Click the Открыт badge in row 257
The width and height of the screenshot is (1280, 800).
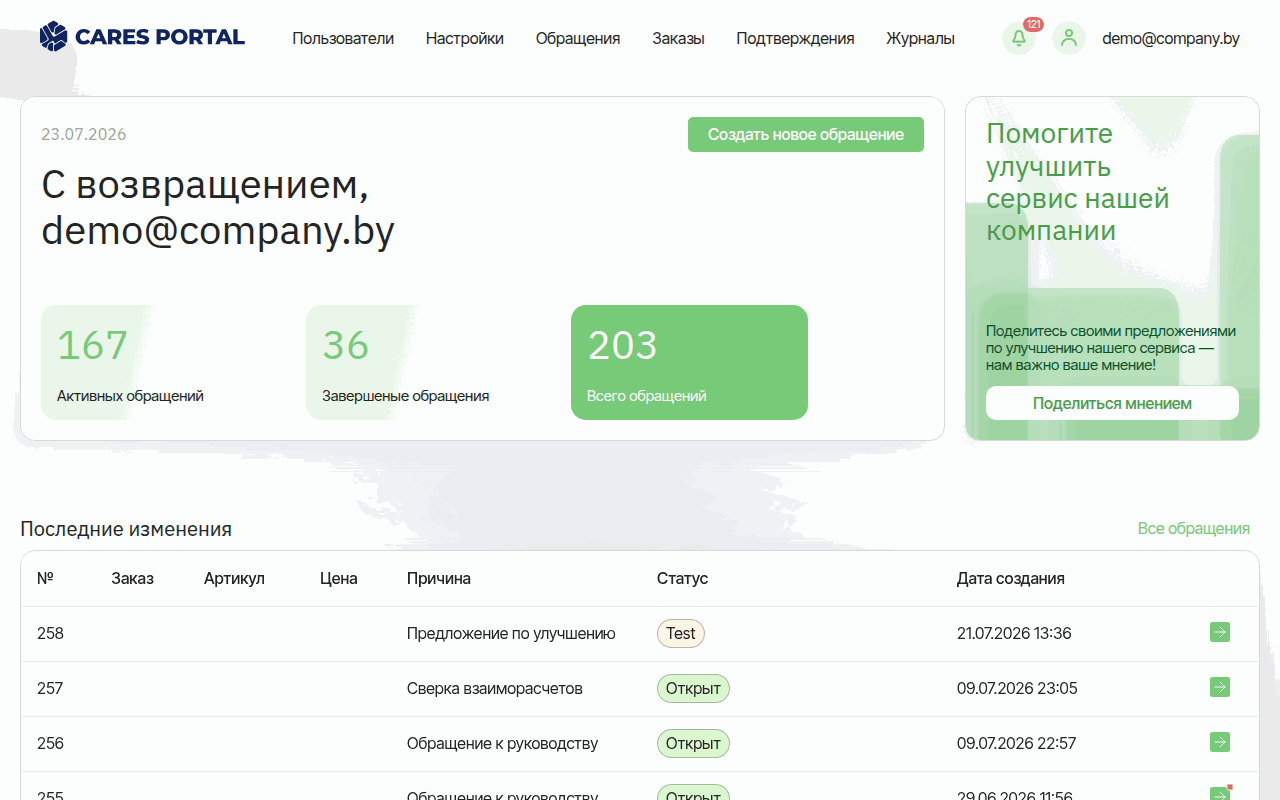click(693, 688)
